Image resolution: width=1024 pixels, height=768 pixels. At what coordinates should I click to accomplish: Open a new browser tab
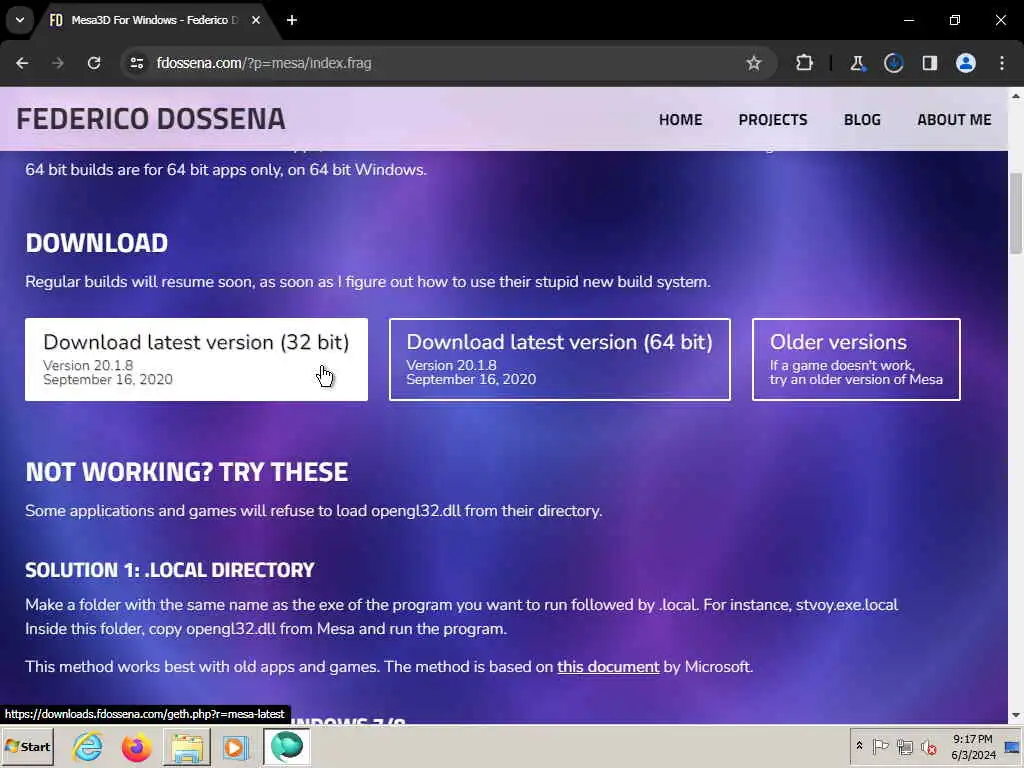pyautogui.click(x=292, y=20)
